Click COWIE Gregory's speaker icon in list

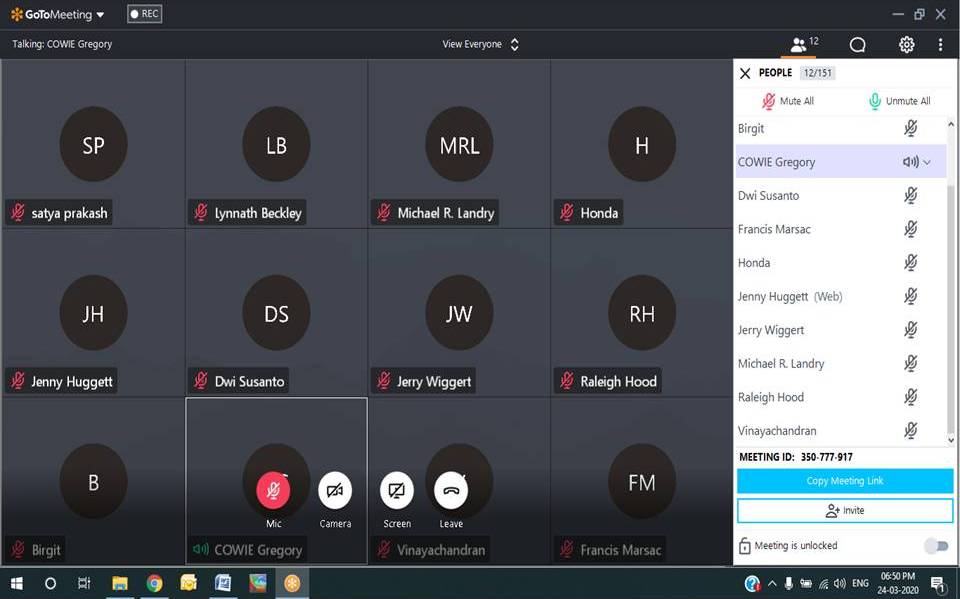pos(910,162)
